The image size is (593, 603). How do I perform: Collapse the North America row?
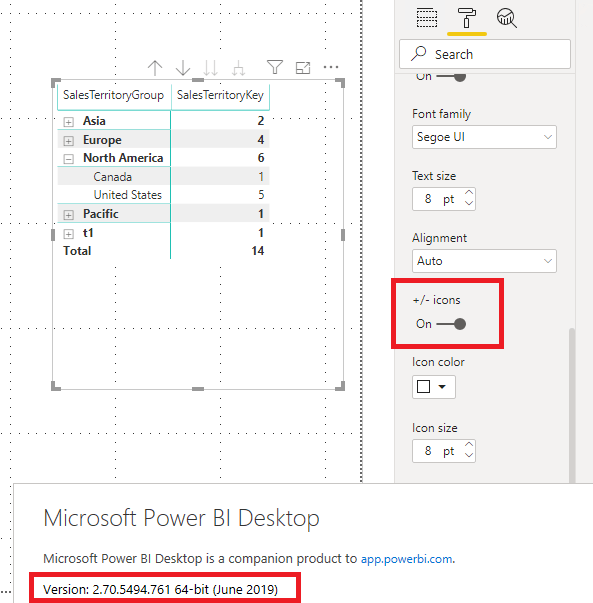pyautogui.click(x=68, y=159)
